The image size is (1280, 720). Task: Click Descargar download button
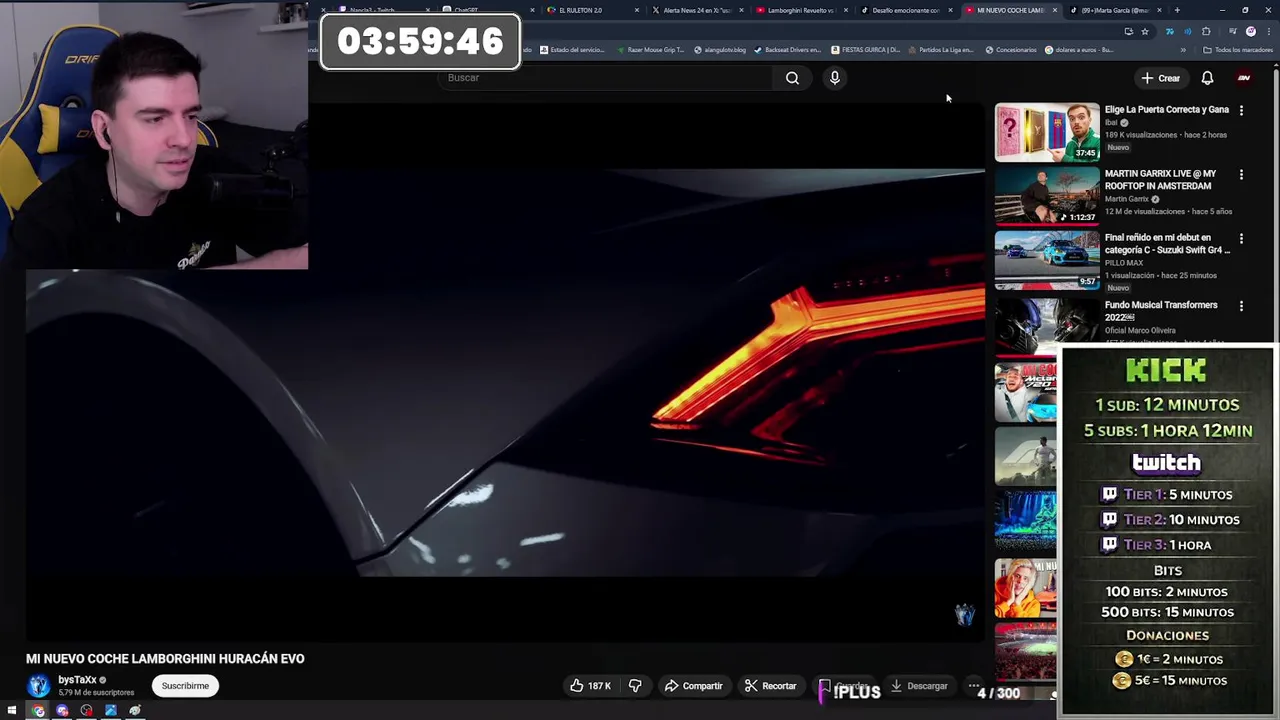(918, 686)
